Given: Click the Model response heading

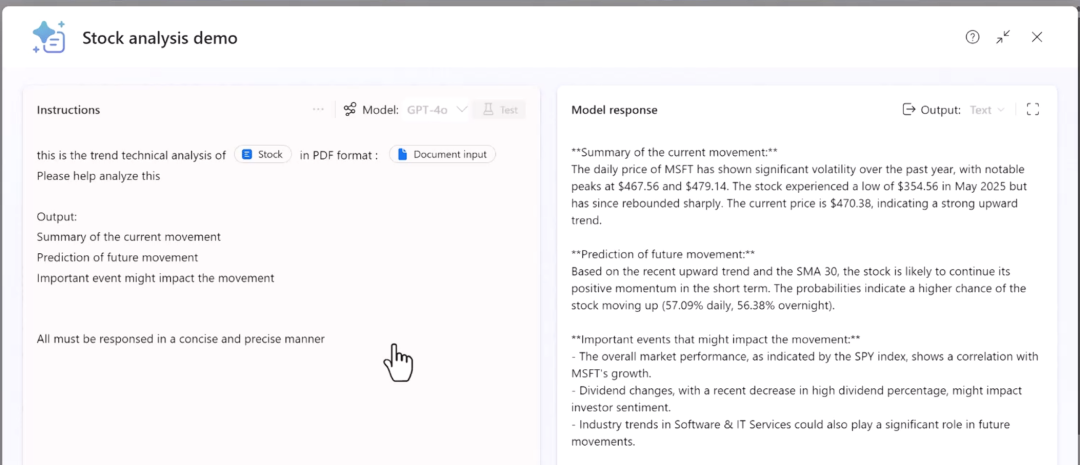Looking at the screenshot, I should [614, 110].
